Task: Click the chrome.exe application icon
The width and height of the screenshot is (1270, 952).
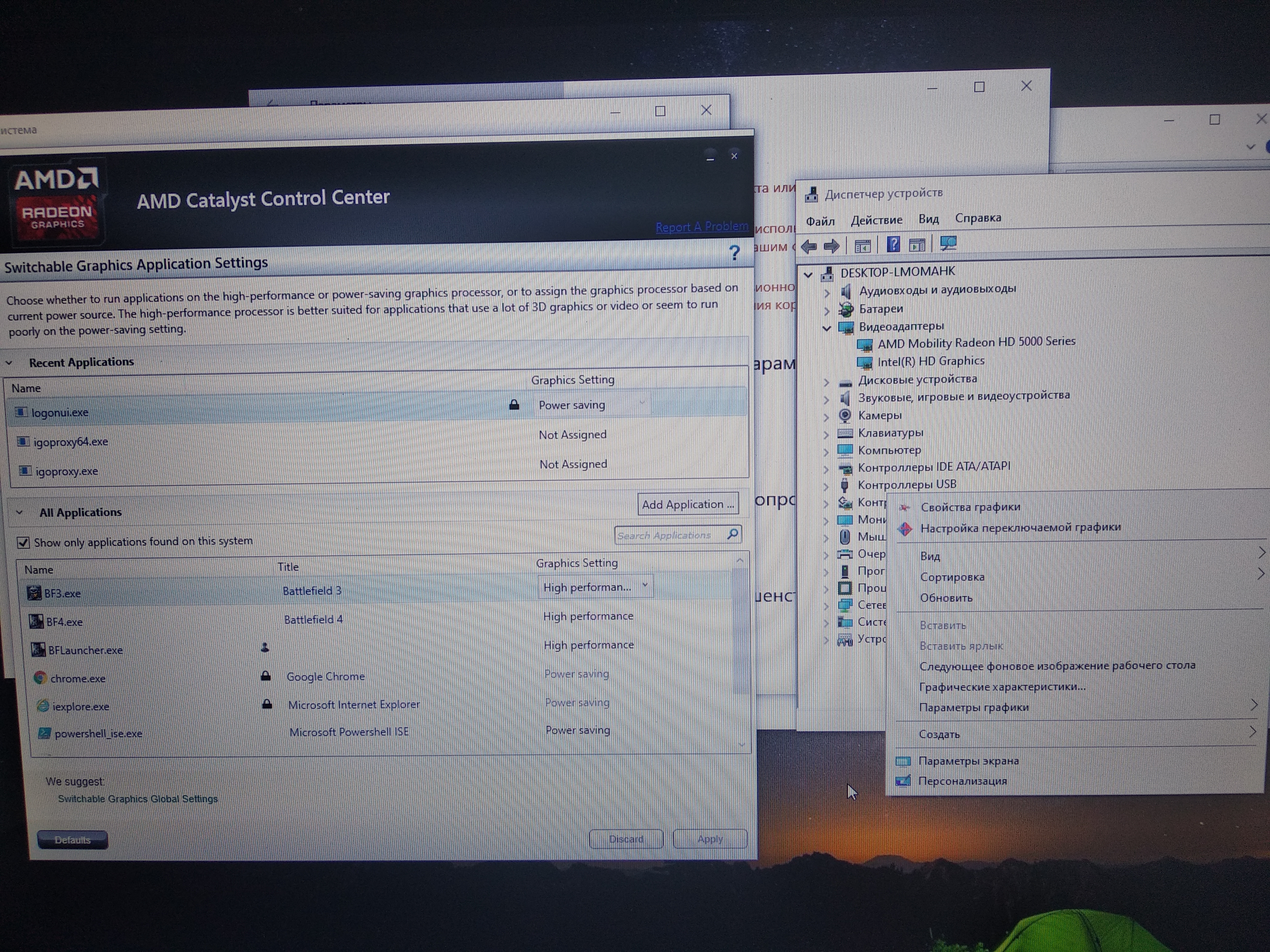Action: tap(40, 678)
